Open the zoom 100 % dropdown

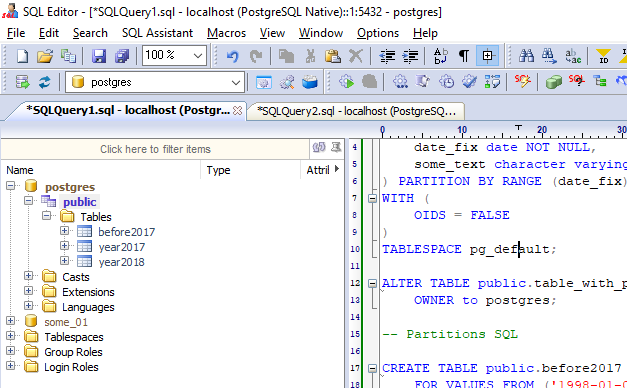point(198,56)
